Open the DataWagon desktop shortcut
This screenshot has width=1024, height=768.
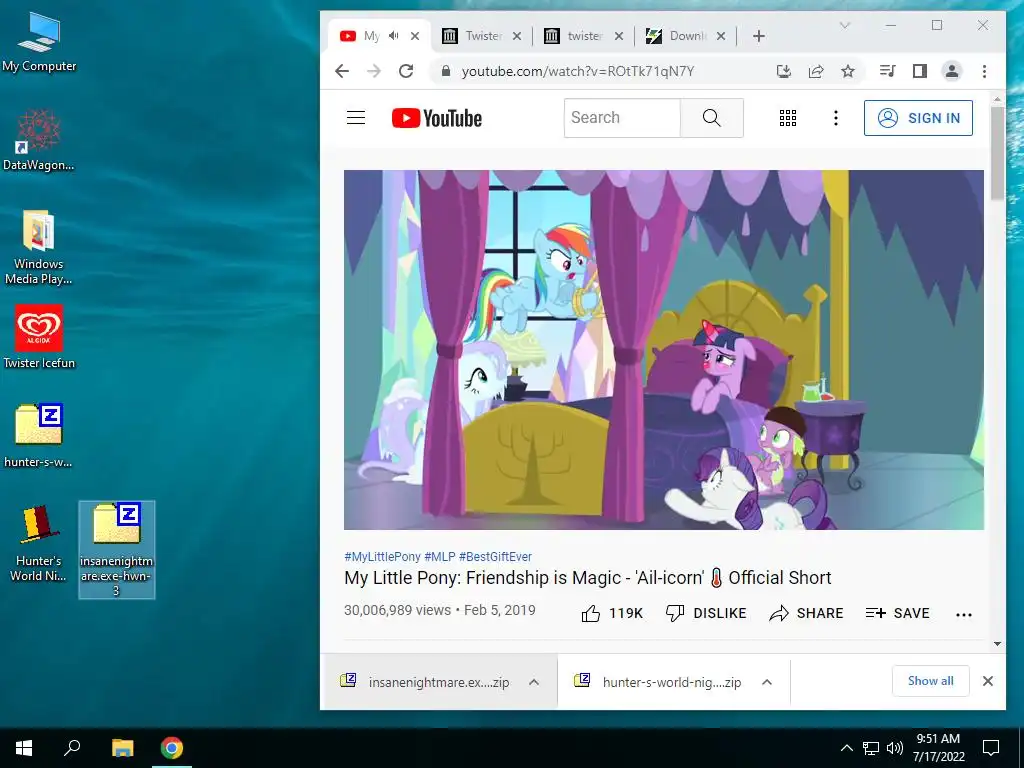(x=39, y=140)
